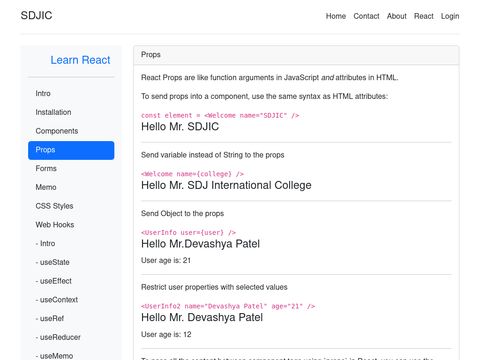Screen dimensions: 480x360
Task: Open the Memo sidebar item
Action: coord(71,187)
